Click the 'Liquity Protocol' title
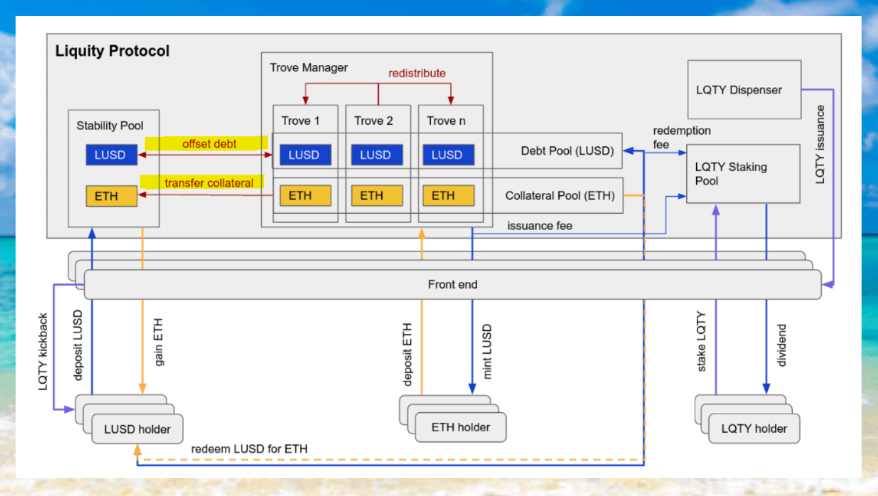878x496 pixels. (x=112, y=50)
